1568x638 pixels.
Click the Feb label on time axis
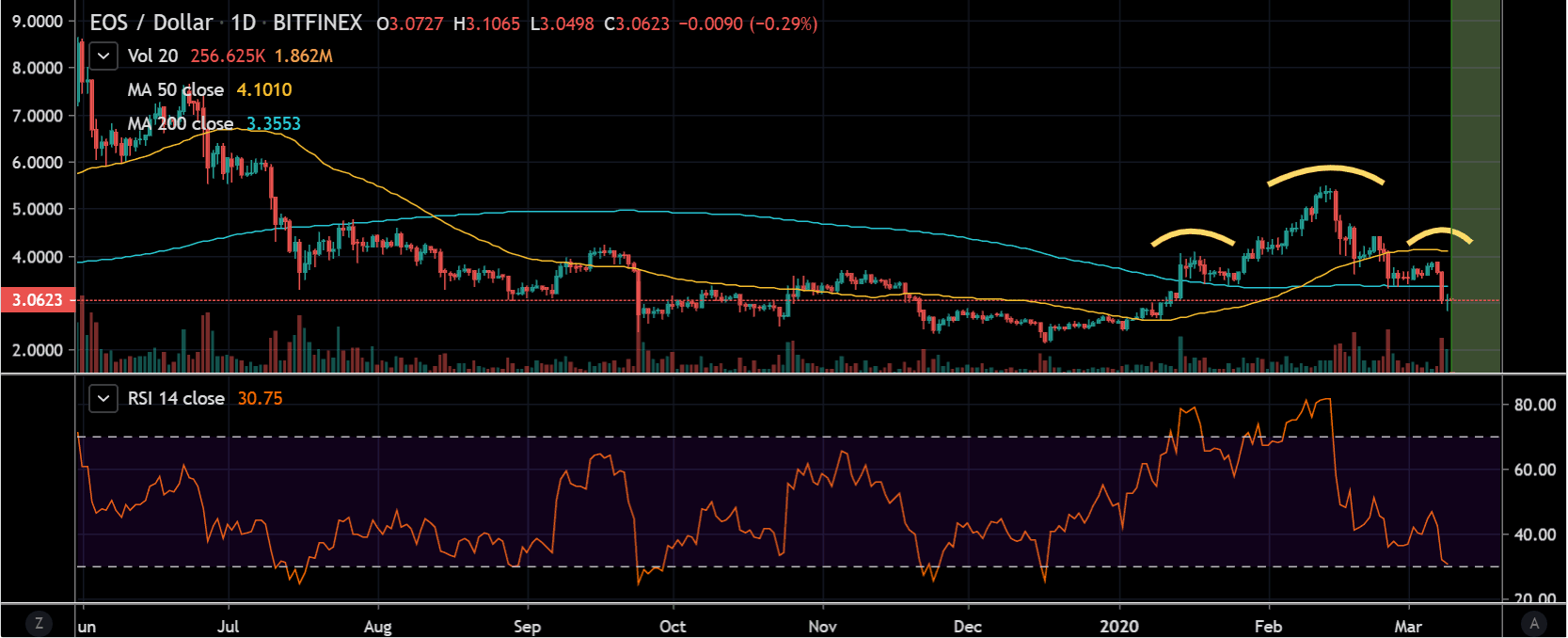point(1268,627)
